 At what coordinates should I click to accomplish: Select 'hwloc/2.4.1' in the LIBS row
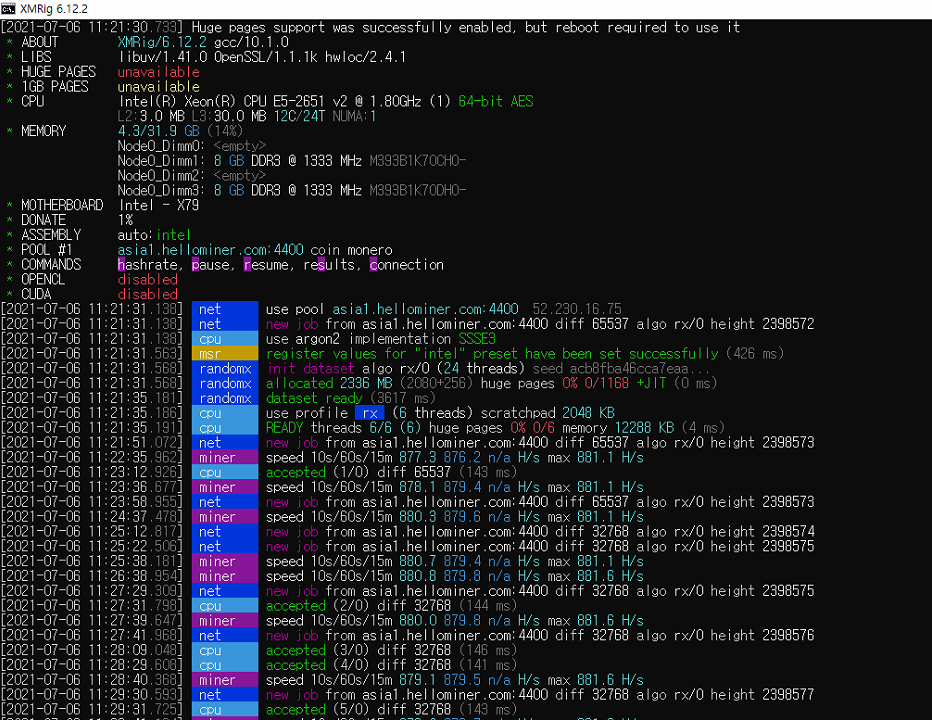365,57
